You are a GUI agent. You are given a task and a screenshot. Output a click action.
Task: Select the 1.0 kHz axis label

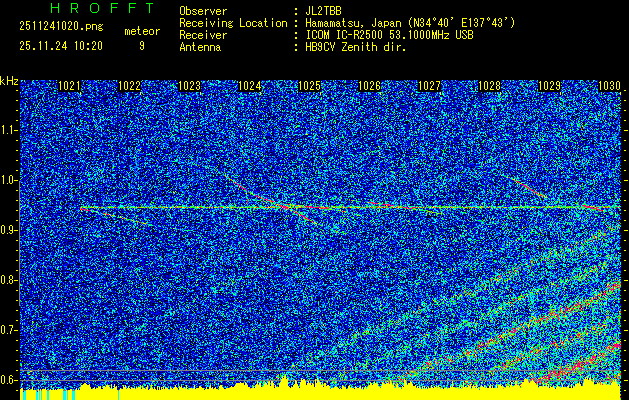(9, 180)
